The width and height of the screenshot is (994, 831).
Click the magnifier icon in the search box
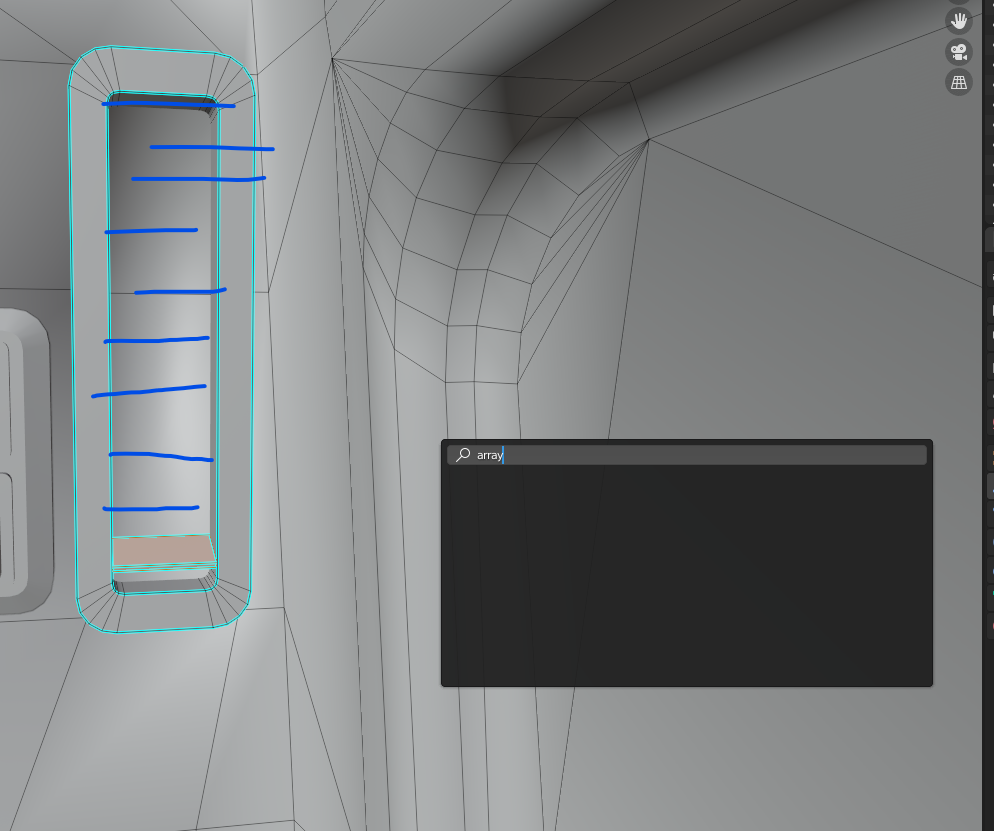pos(463,454)
